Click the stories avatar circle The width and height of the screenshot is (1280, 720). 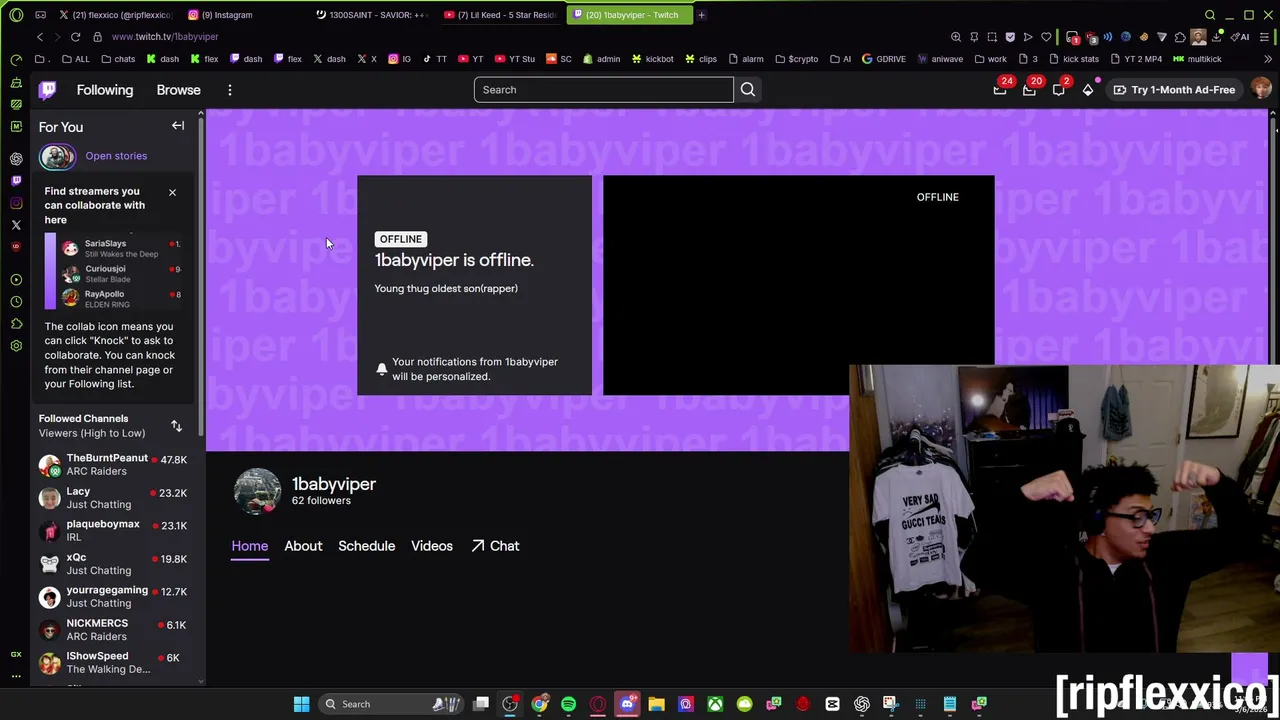coord(57,156)
